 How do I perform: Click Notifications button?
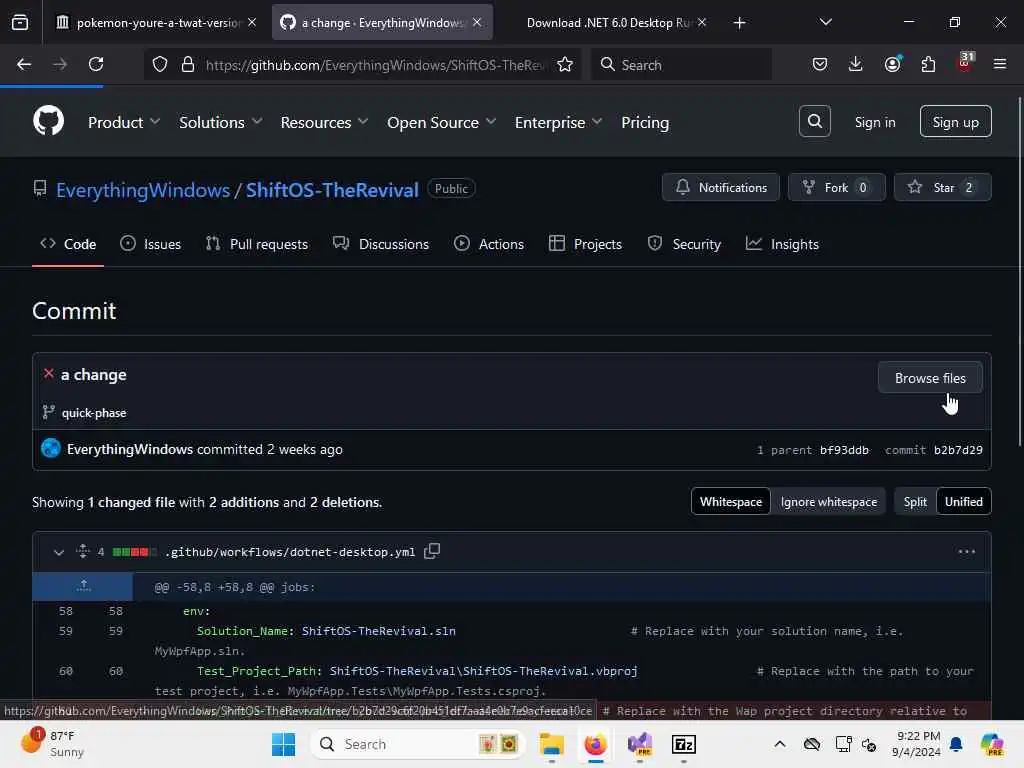(720, 187)
